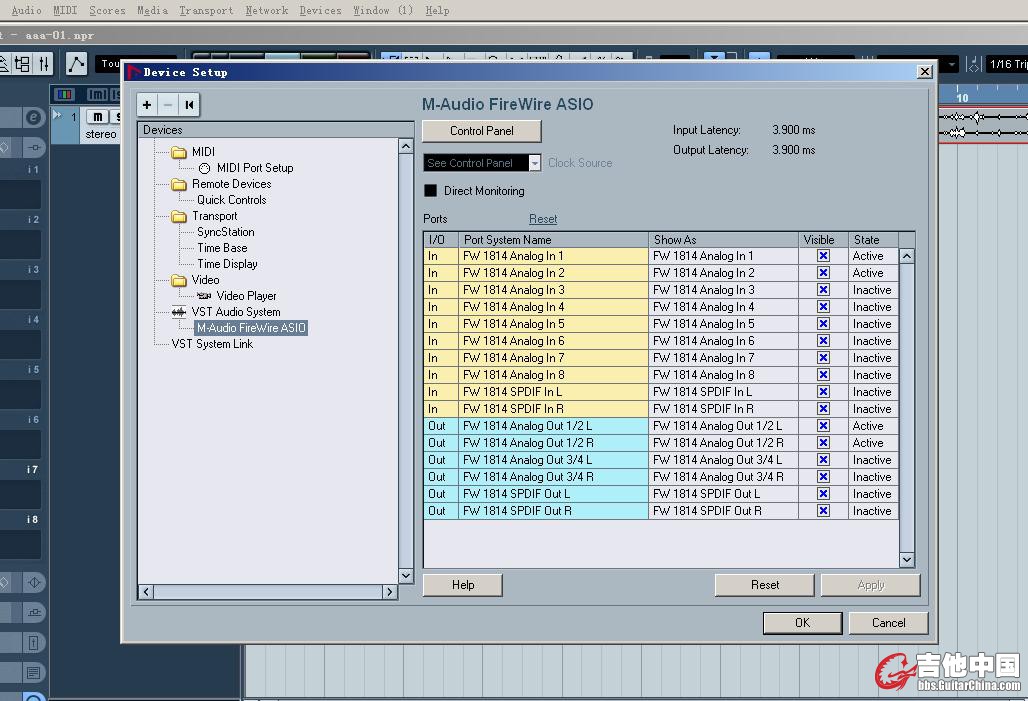The height and width of the screenshot is (701, 1028).
Task: Select Quick Controls in Devices tree
Action: coord(231,200)
